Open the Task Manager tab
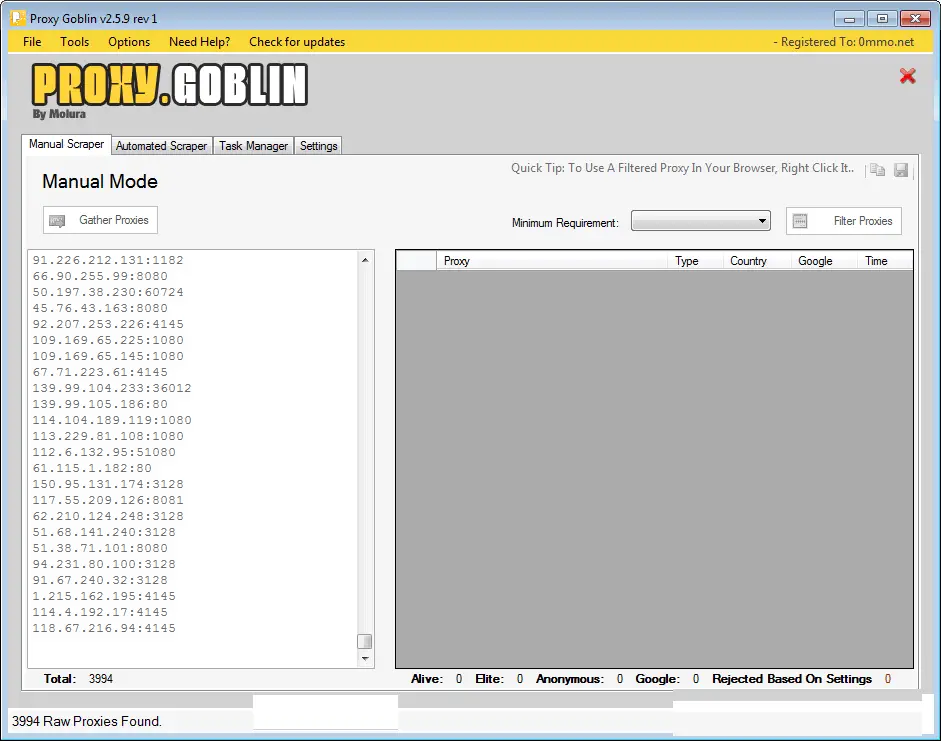This screenshot has height=741, width=941. 253,145
